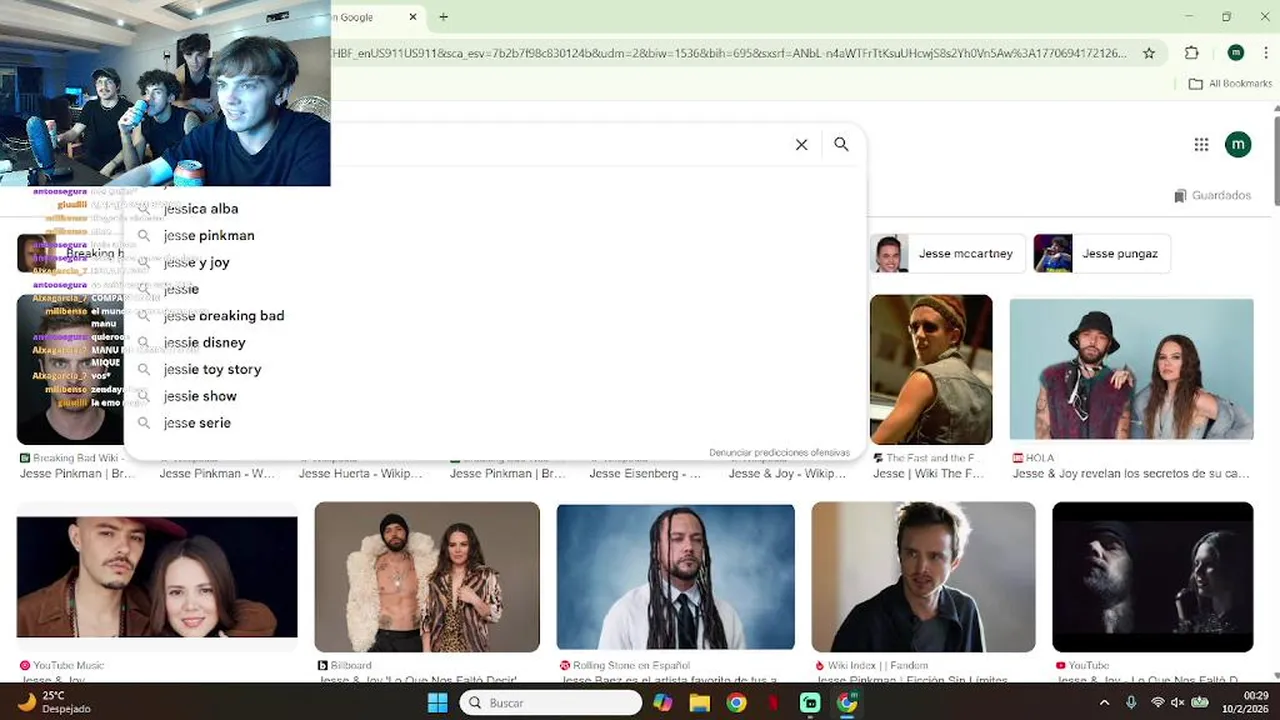Open the Google apps grid
The image size is (1280, 720).
1201,145
